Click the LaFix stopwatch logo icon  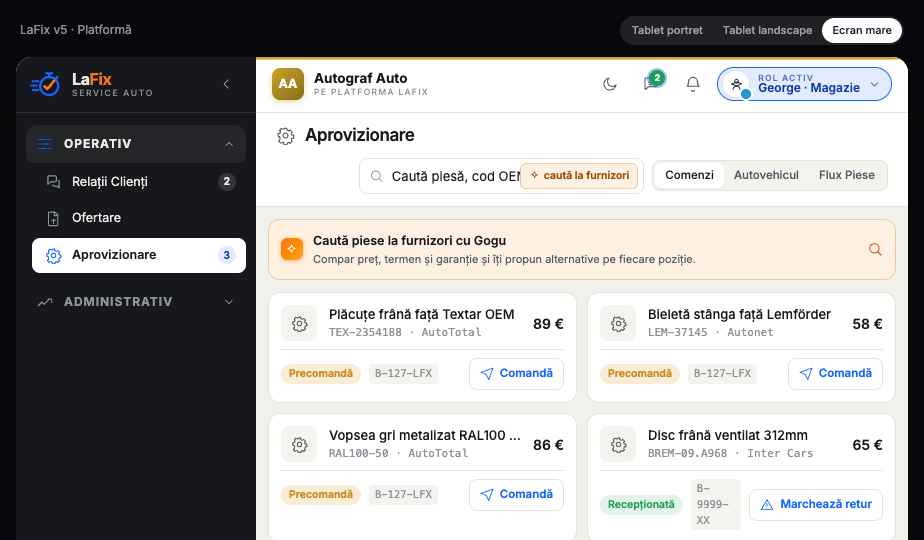coord(45,84)
